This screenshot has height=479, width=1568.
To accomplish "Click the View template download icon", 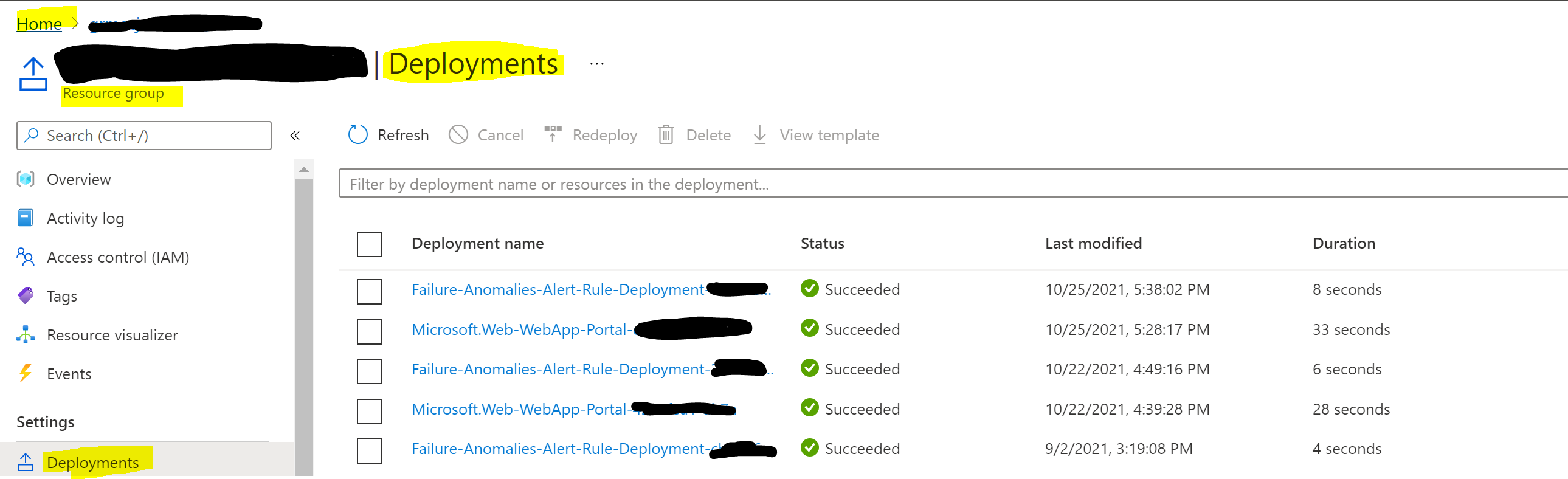I will [759, 134].
